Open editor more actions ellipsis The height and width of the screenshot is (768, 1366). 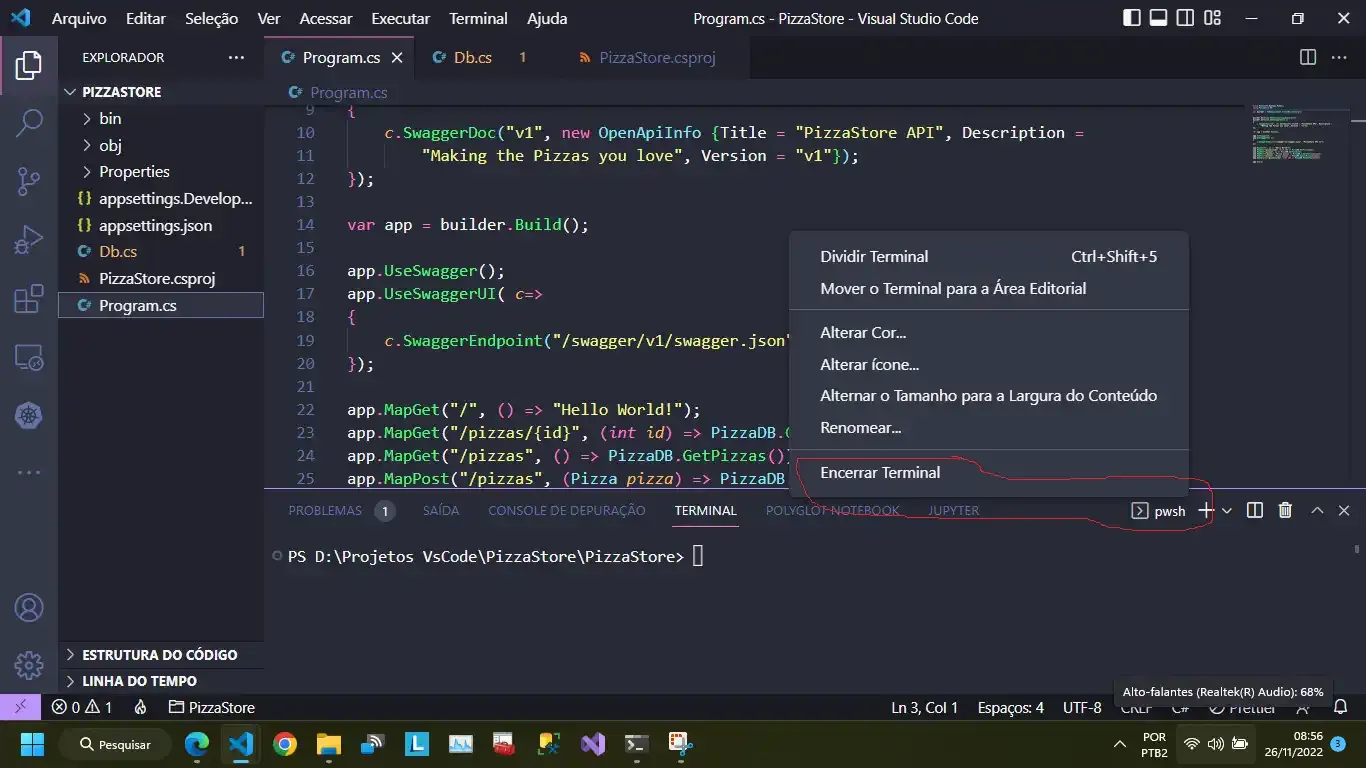pos(1340,57)
